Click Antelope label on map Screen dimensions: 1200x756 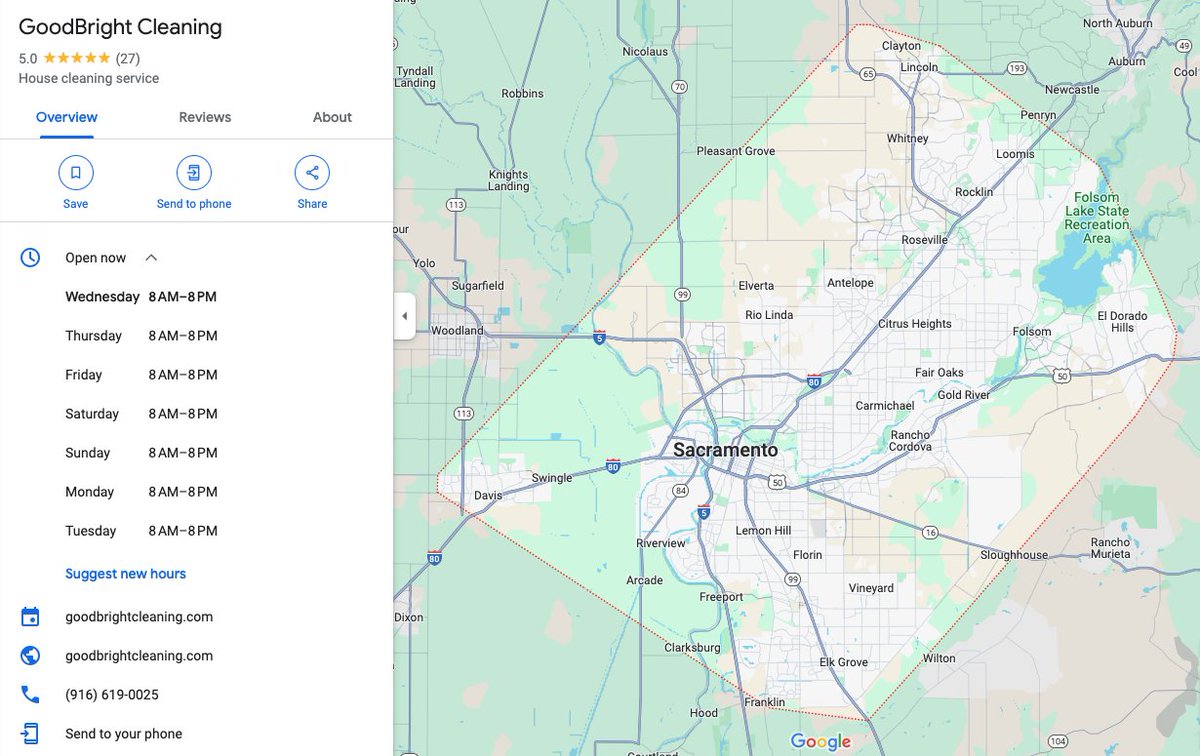pos(850,283)
